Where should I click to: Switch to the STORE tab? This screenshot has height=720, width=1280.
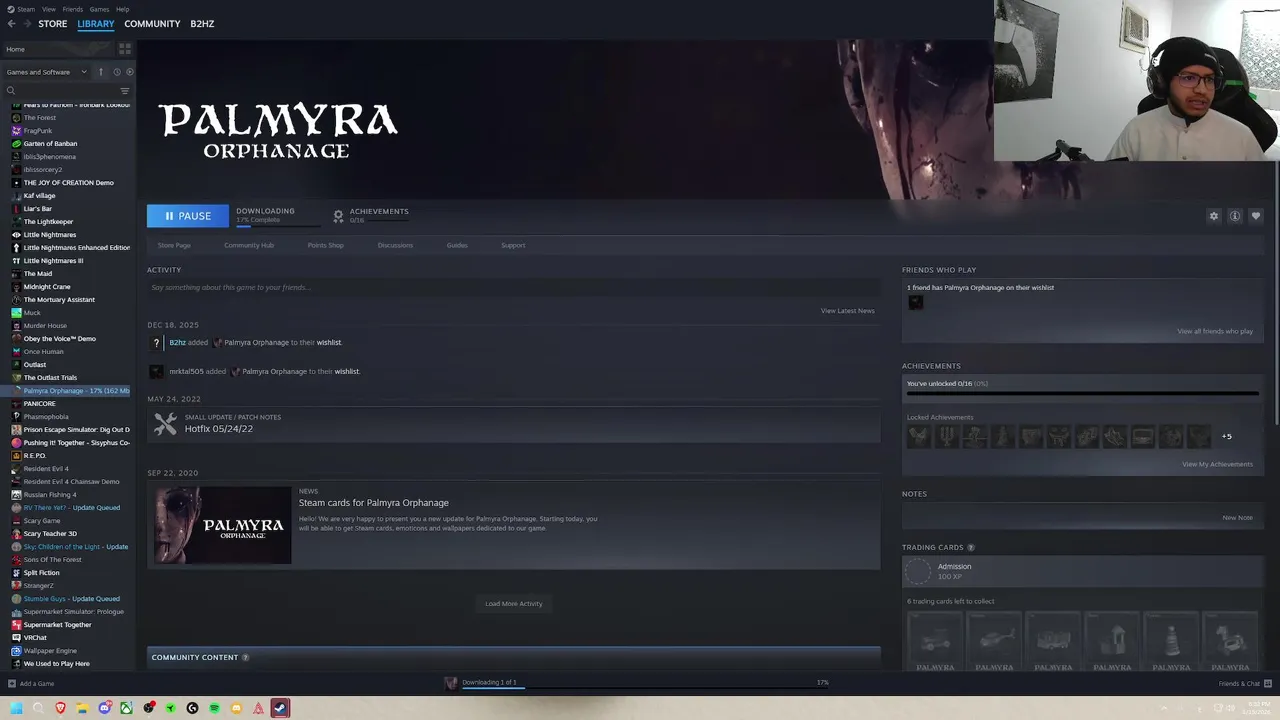click(x=53, y=24)
